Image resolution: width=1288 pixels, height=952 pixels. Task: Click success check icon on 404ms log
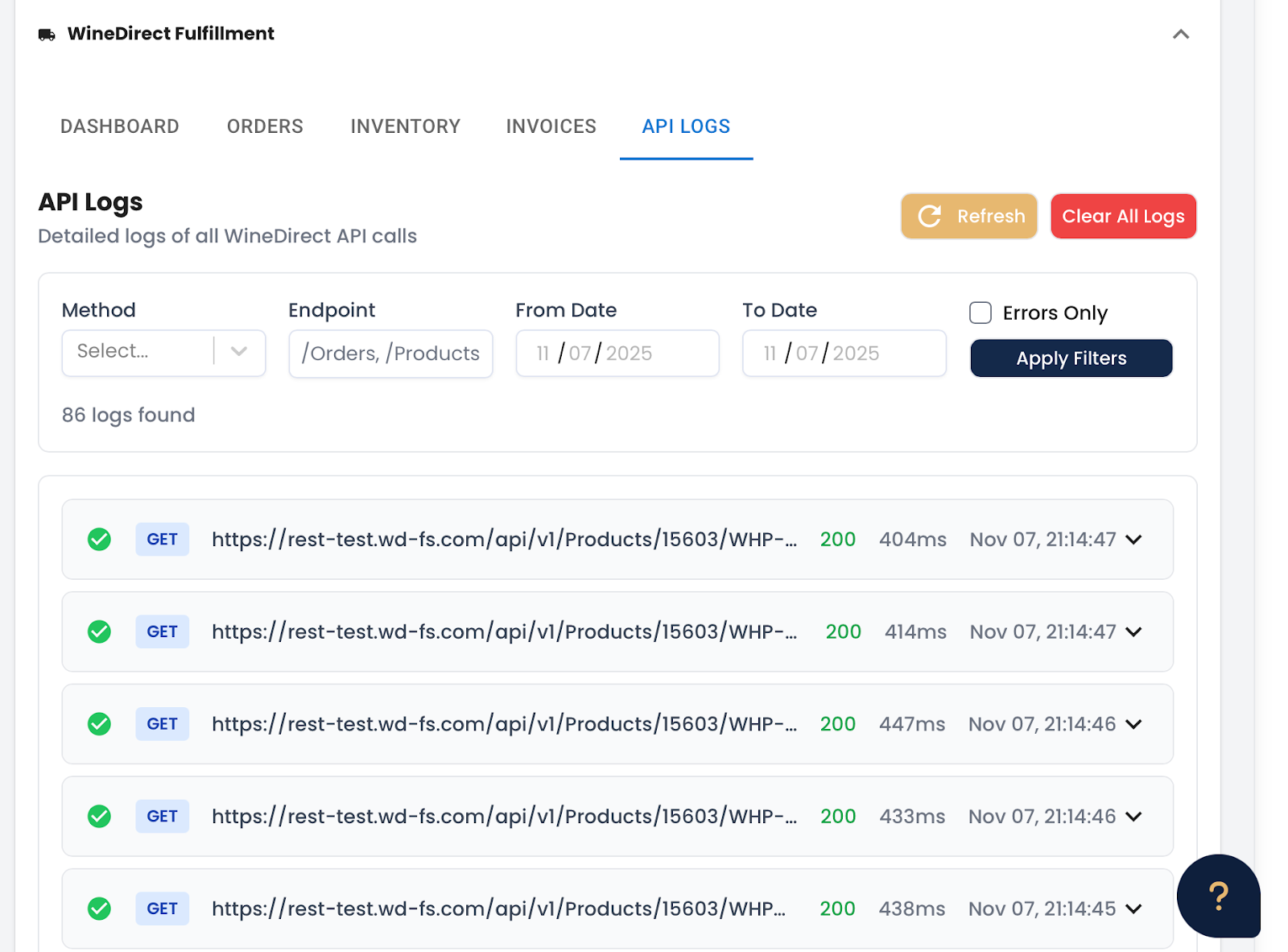coord(99,540)
